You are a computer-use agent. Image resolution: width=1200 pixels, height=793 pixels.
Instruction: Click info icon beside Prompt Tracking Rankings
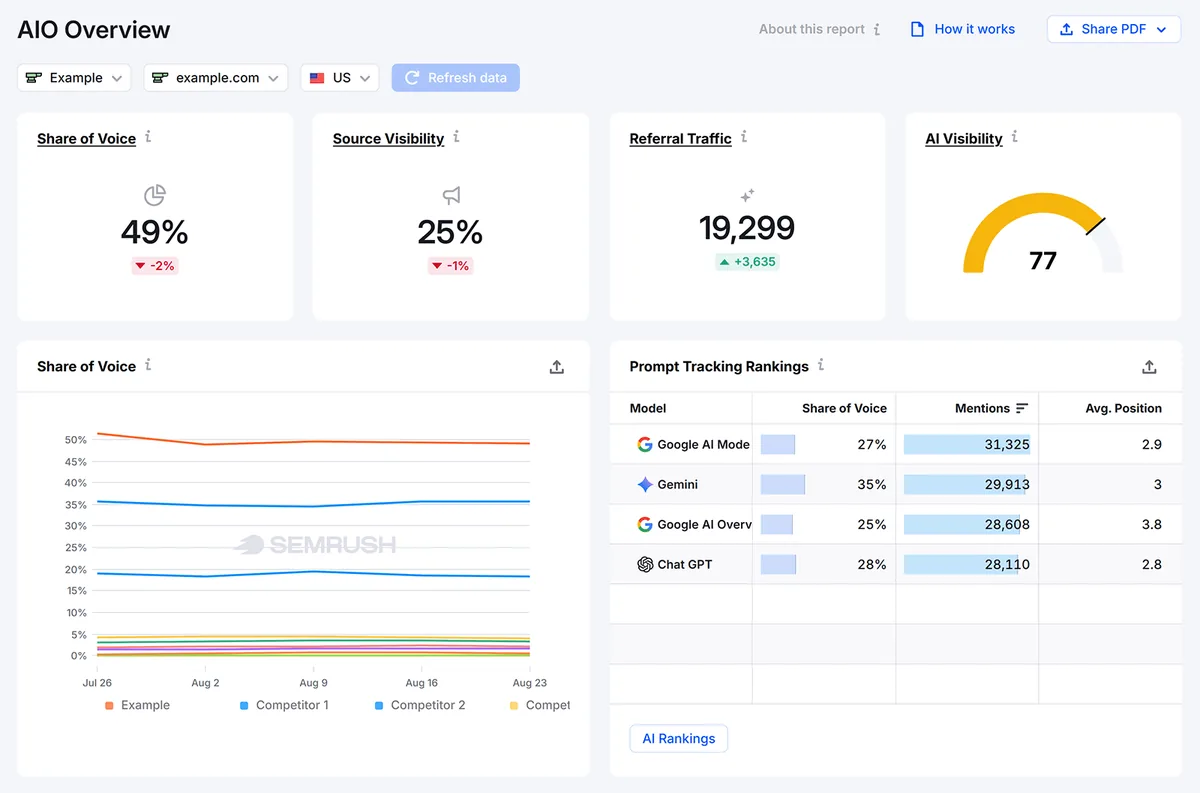coord(821,365)
